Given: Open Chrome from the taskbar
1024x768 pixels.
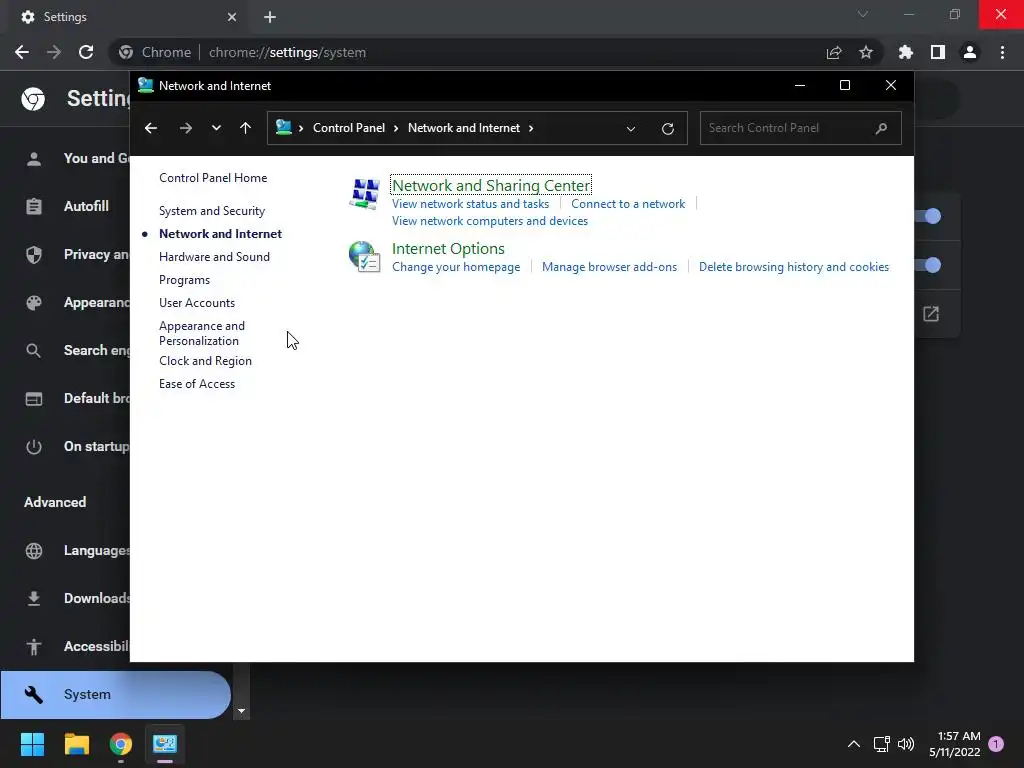Looking at the screenshot, I should 121,744.
